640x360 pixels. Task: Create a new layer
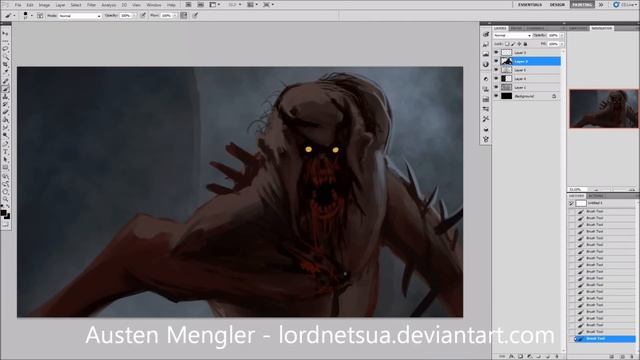point(547,356)
